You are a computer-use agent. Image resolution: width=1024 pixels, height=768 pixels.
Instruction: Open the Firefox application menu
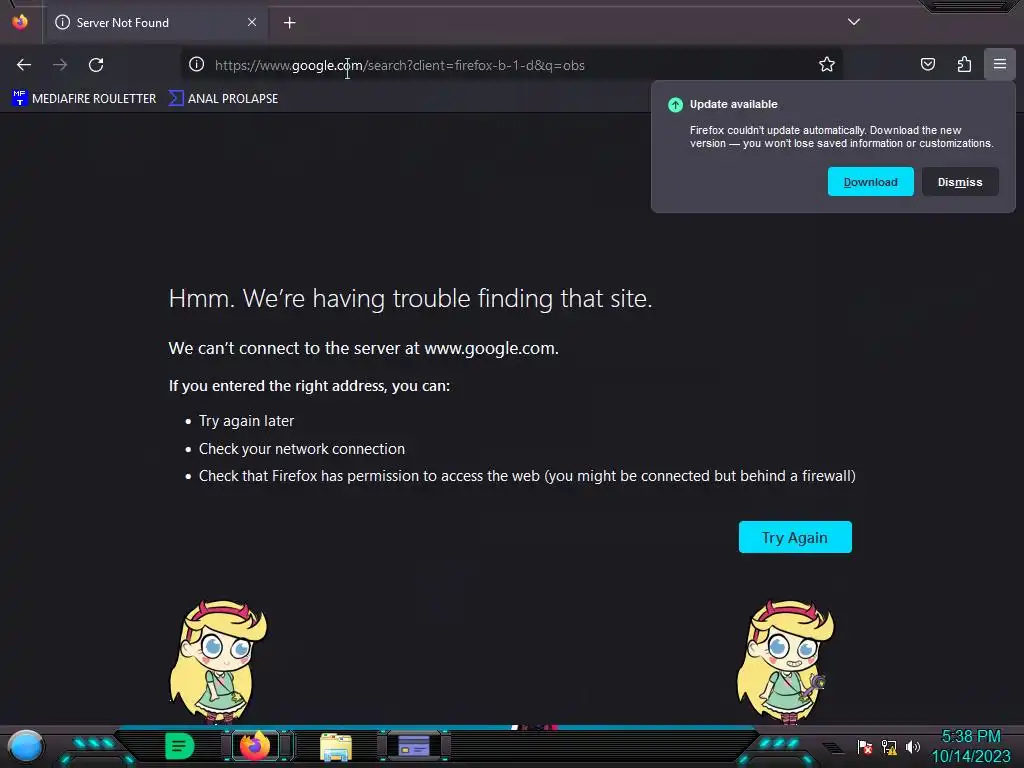point(1000,64)
